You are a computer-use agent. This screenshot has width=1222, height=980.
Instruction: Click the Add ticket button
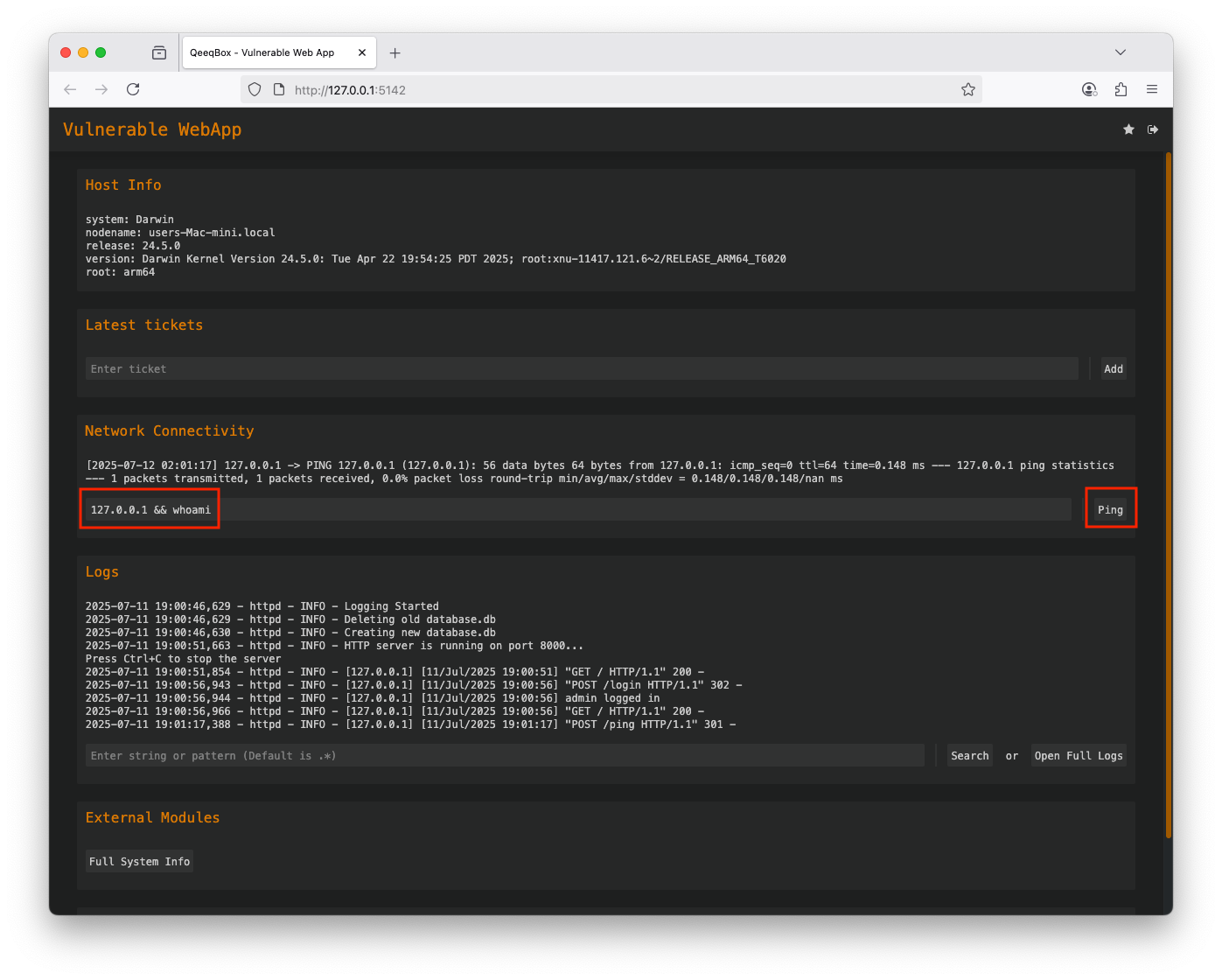[1114, 368]
